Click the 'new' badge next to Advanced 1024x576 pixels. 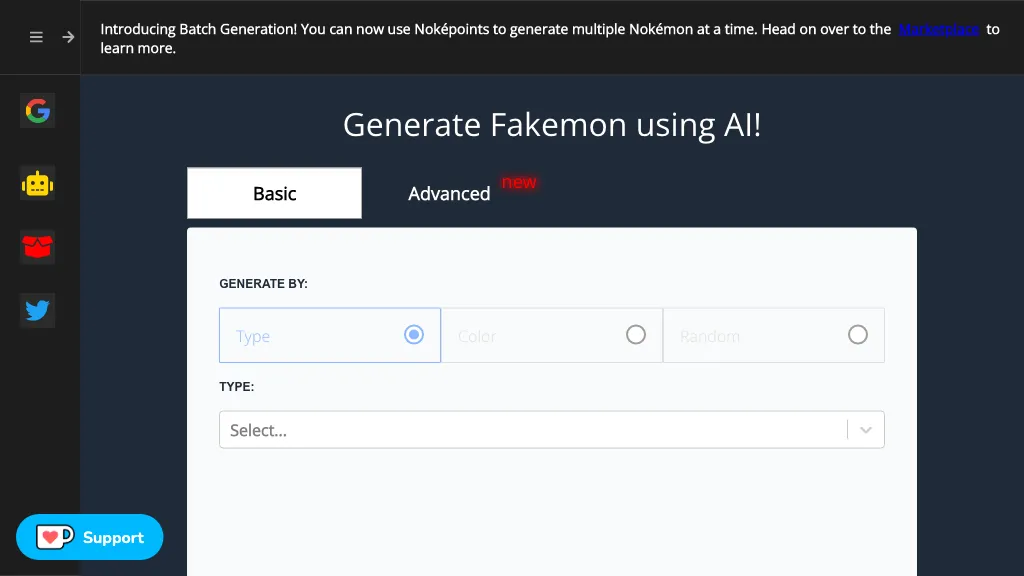pos(519,183)
